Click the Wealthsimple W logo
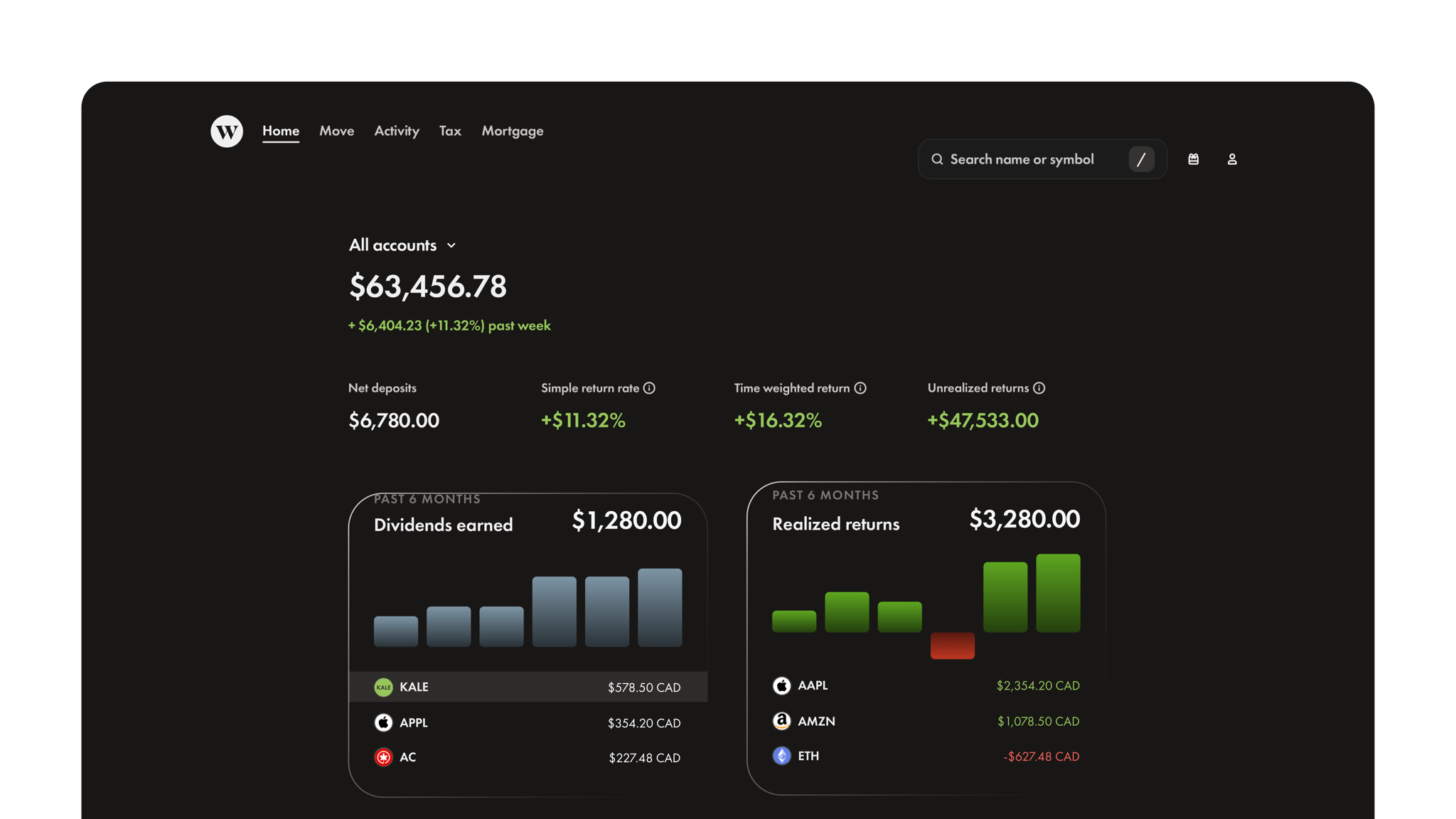This screenshot has height=819, width=1456. (x=227, y=132)
